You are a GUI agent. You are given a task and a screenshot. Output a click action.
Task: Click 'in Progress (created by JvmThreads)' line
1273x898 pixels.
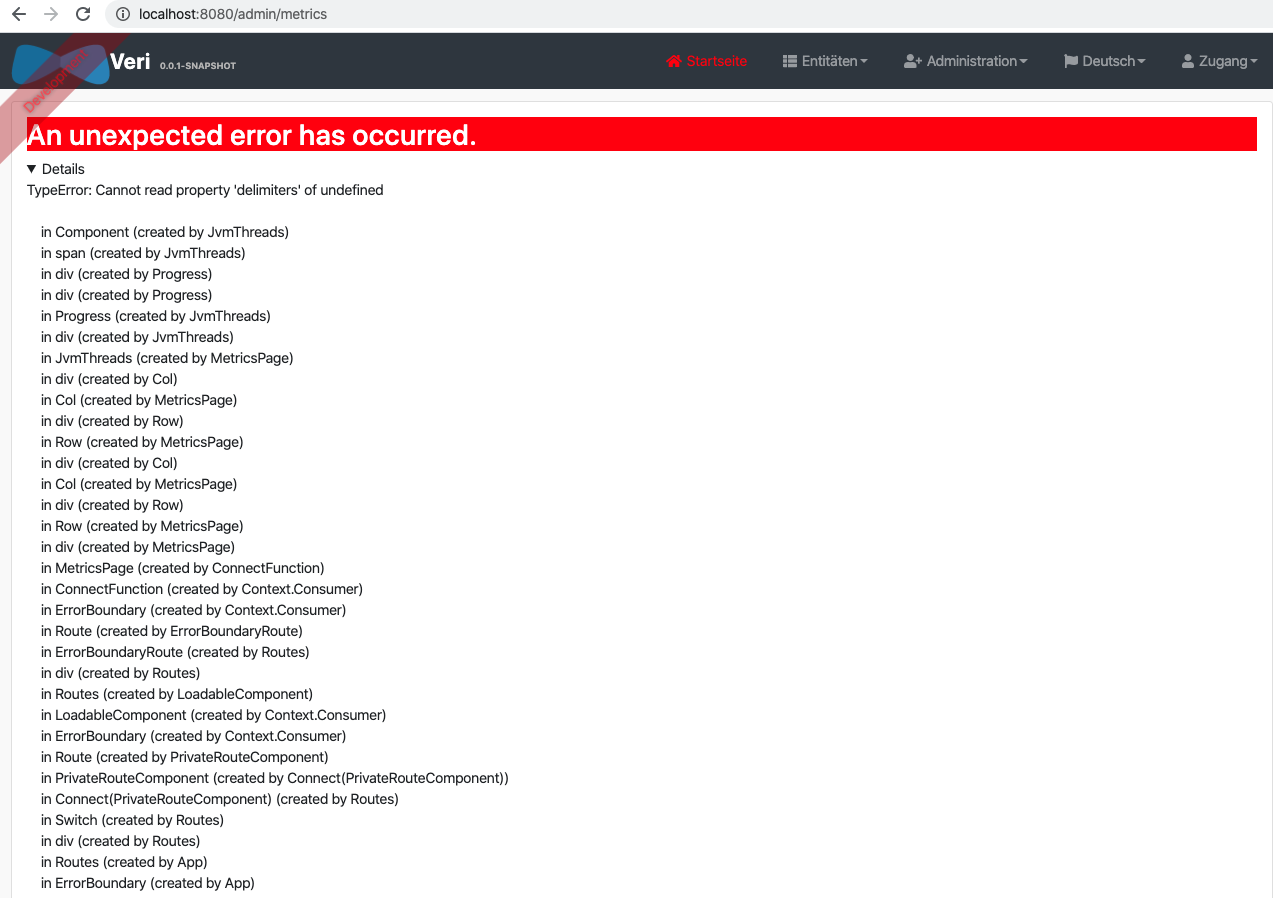click(156, 316)
